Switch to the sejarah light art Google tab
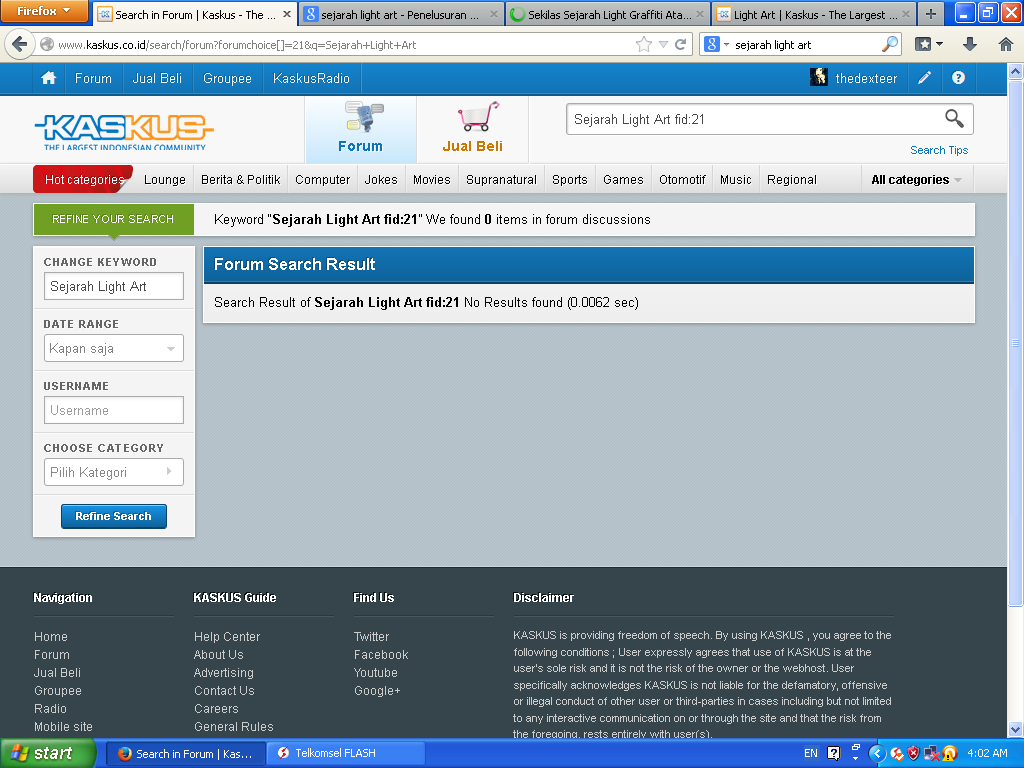Screen dimensions: 1024x768 tap(401, 14)
